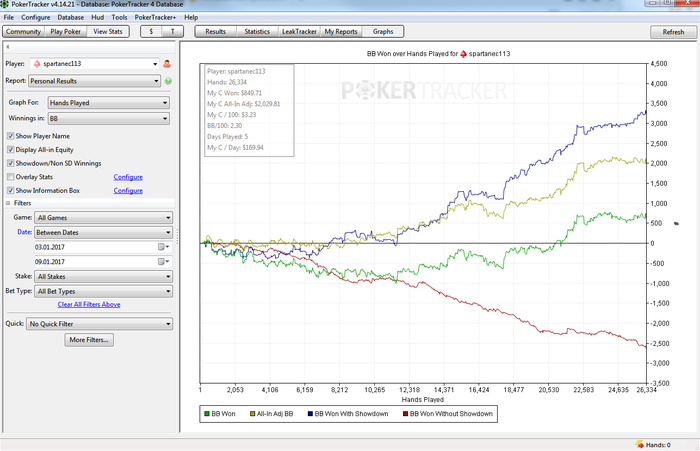This screenshot has width=700, height=451.
Task: Switch to the Results tab
Action: (x=216, y=32)
